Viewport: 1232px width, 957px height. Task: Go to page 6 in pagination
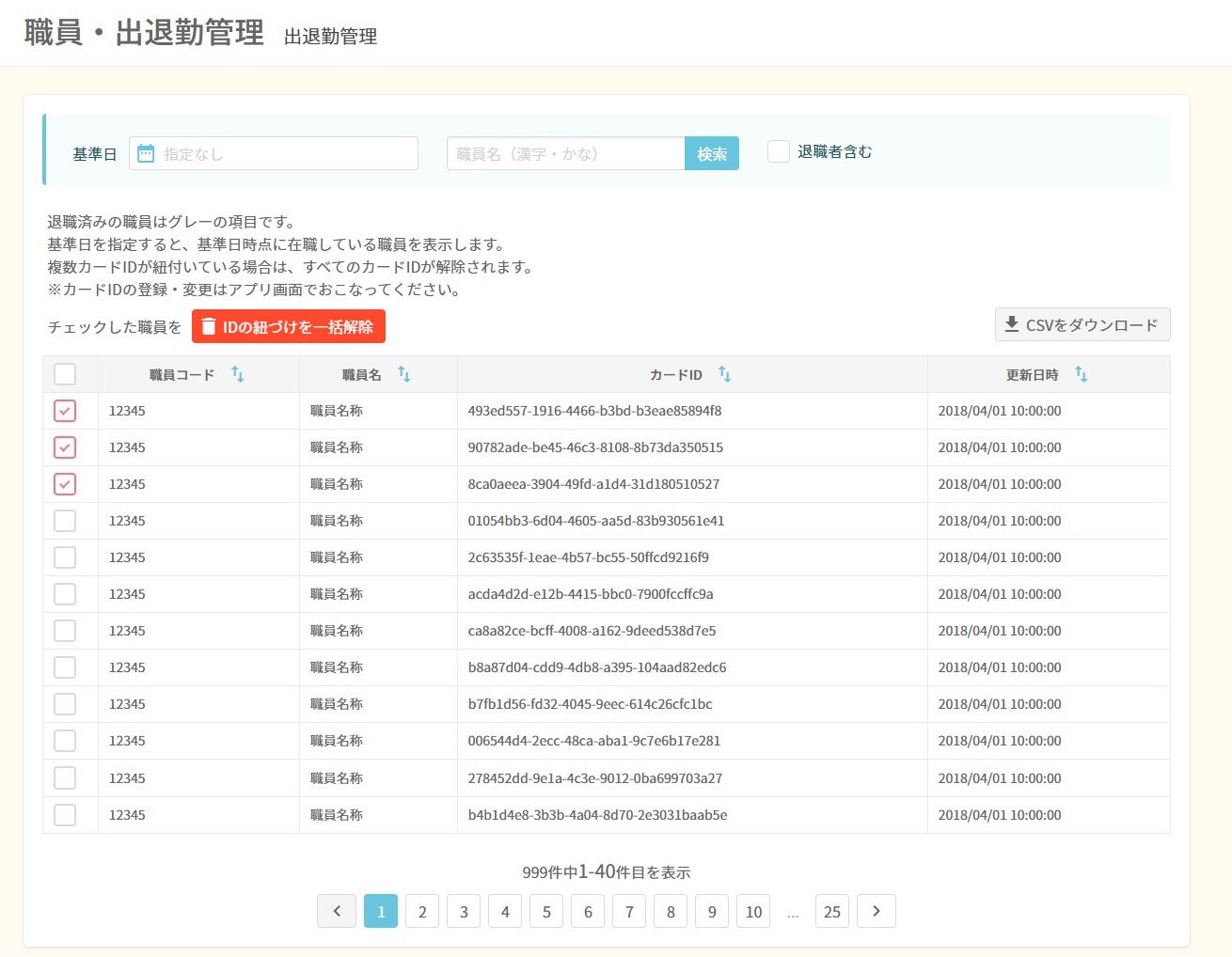pos(588,911)
